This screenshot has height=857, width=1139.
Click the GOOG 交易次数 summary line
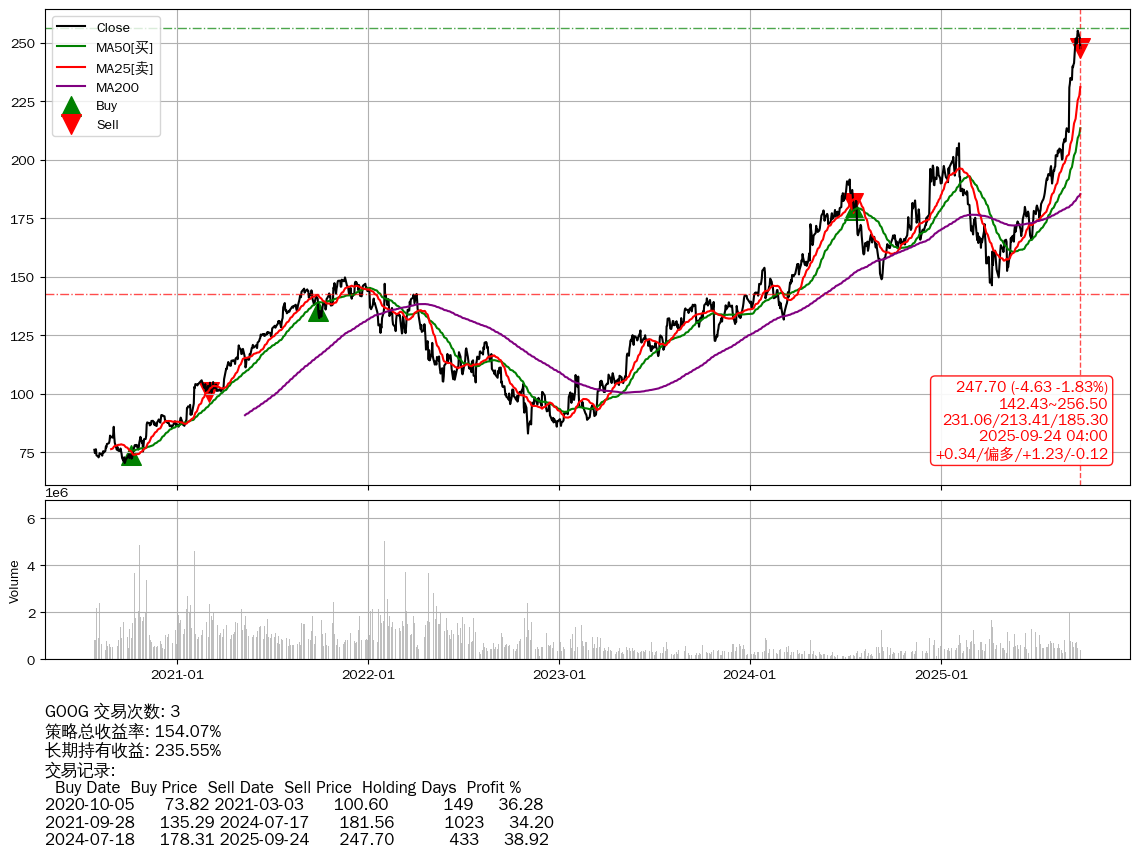pyautogui.click(x=112, y=712)
